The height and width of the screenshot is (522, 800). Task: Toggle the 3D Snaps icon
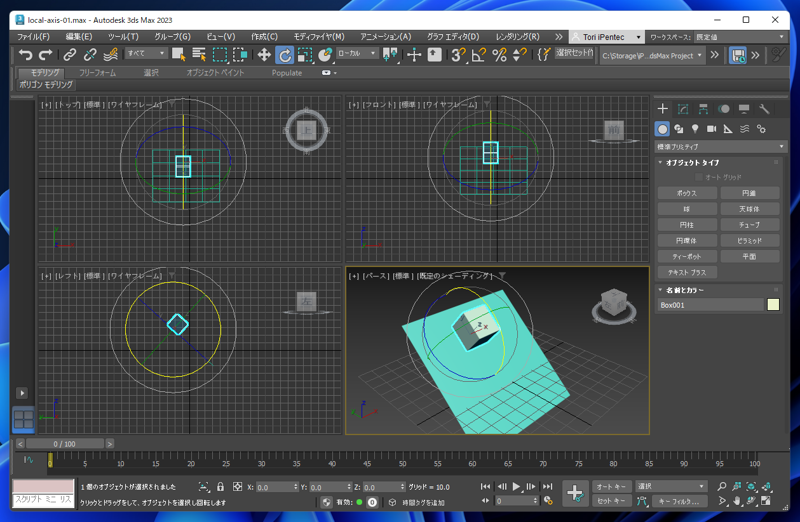(458, 55)
